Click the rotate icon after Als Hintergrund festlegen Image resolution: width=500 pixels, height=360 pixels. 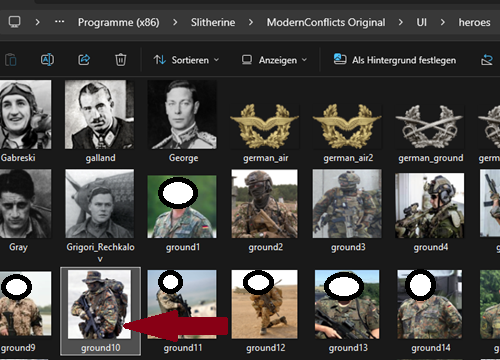click(x=487, y=60)
